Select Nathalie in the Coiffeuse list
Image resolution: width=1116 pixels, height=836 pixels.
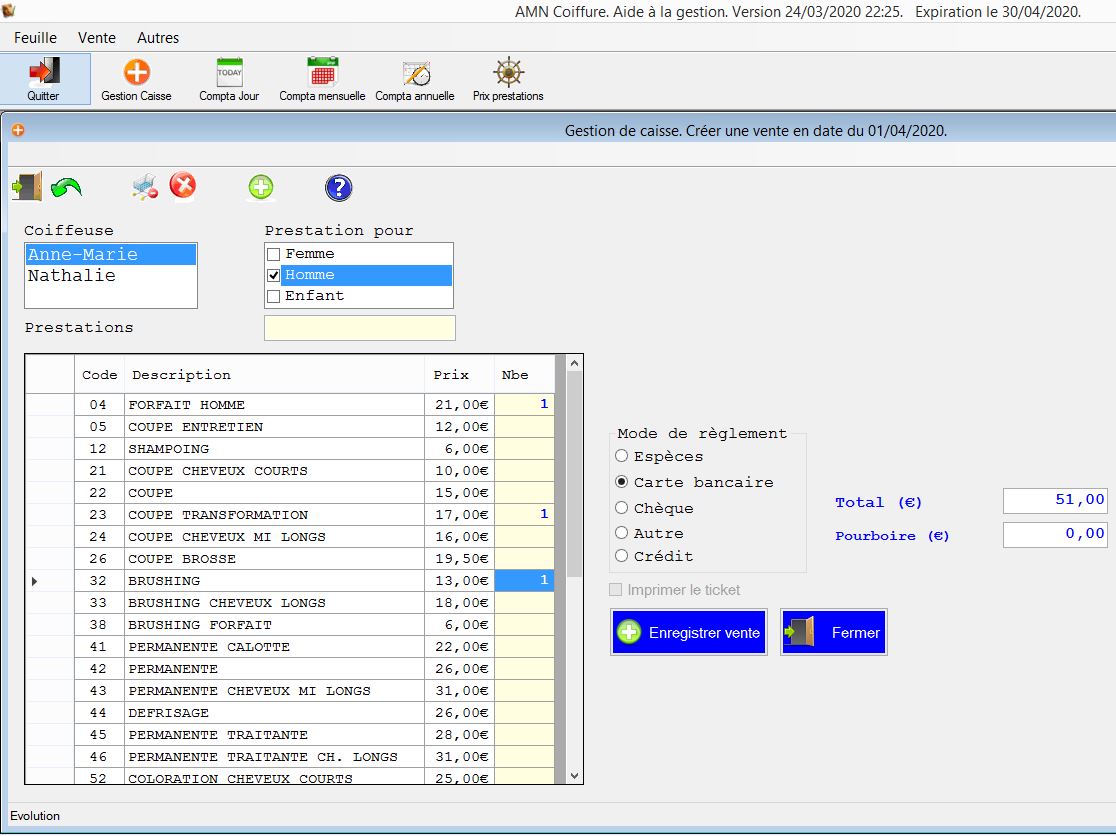(x=110, y=274)
